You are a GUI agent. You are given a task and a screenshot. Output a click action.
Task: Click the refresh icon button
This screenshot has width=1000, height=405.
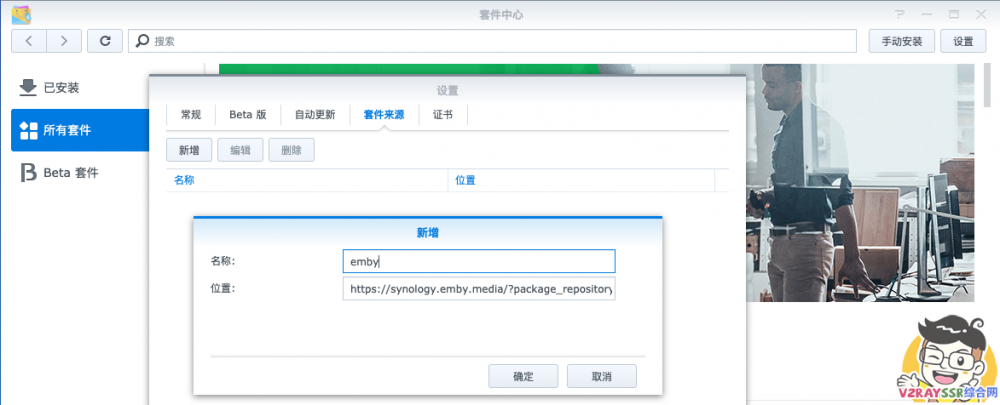[x=105, y=41]
